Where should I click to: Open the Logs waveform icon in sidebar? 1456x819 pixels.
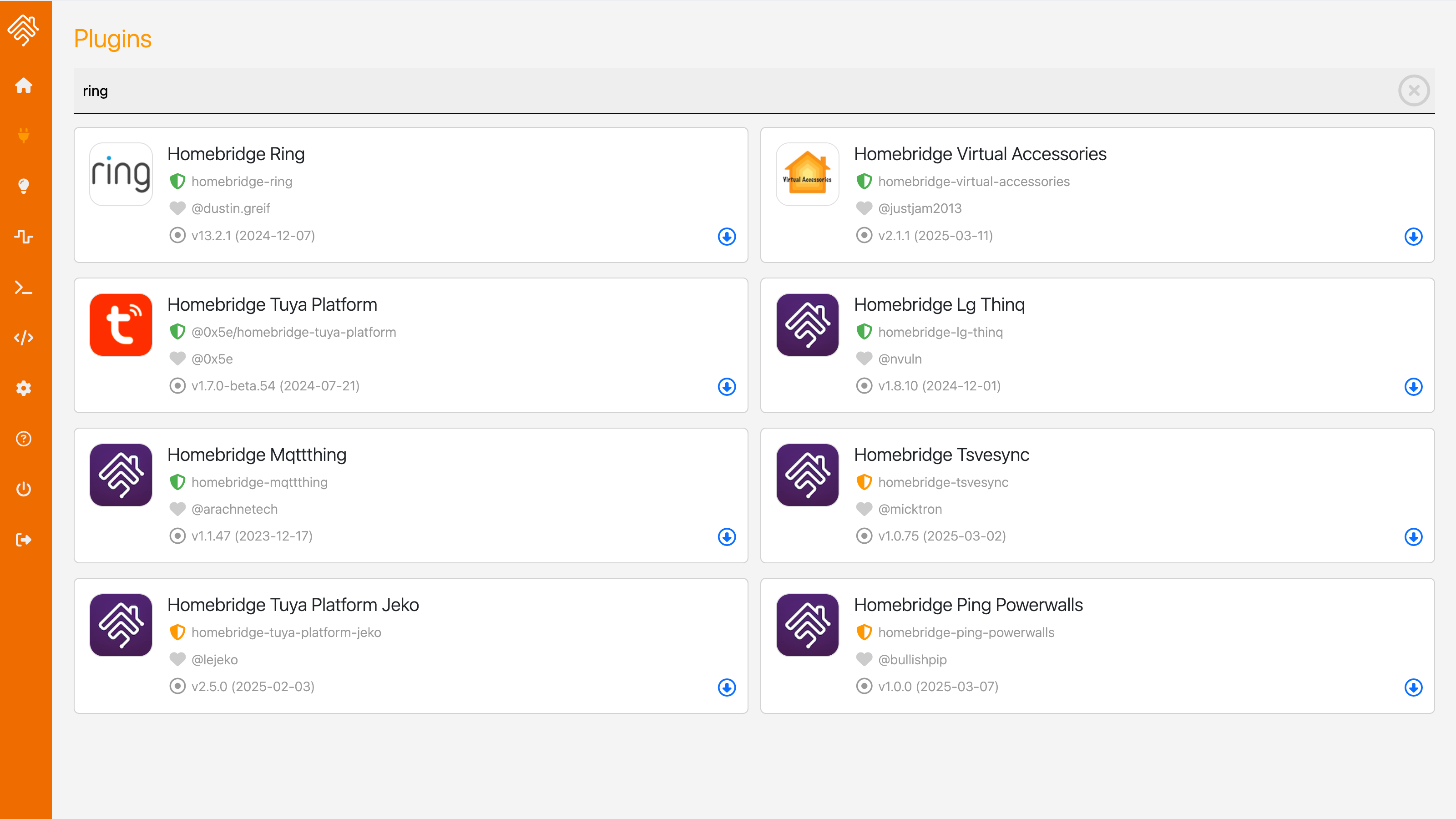point(23,236)
